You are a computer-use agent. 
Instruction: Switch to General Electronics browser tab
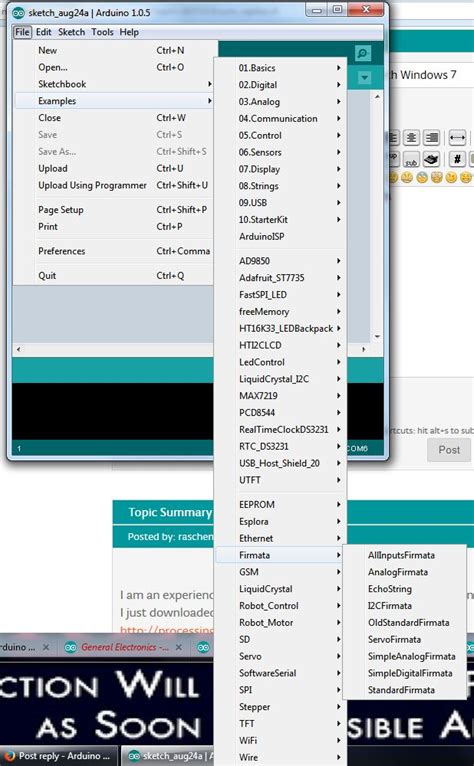[x=124, y=647]
